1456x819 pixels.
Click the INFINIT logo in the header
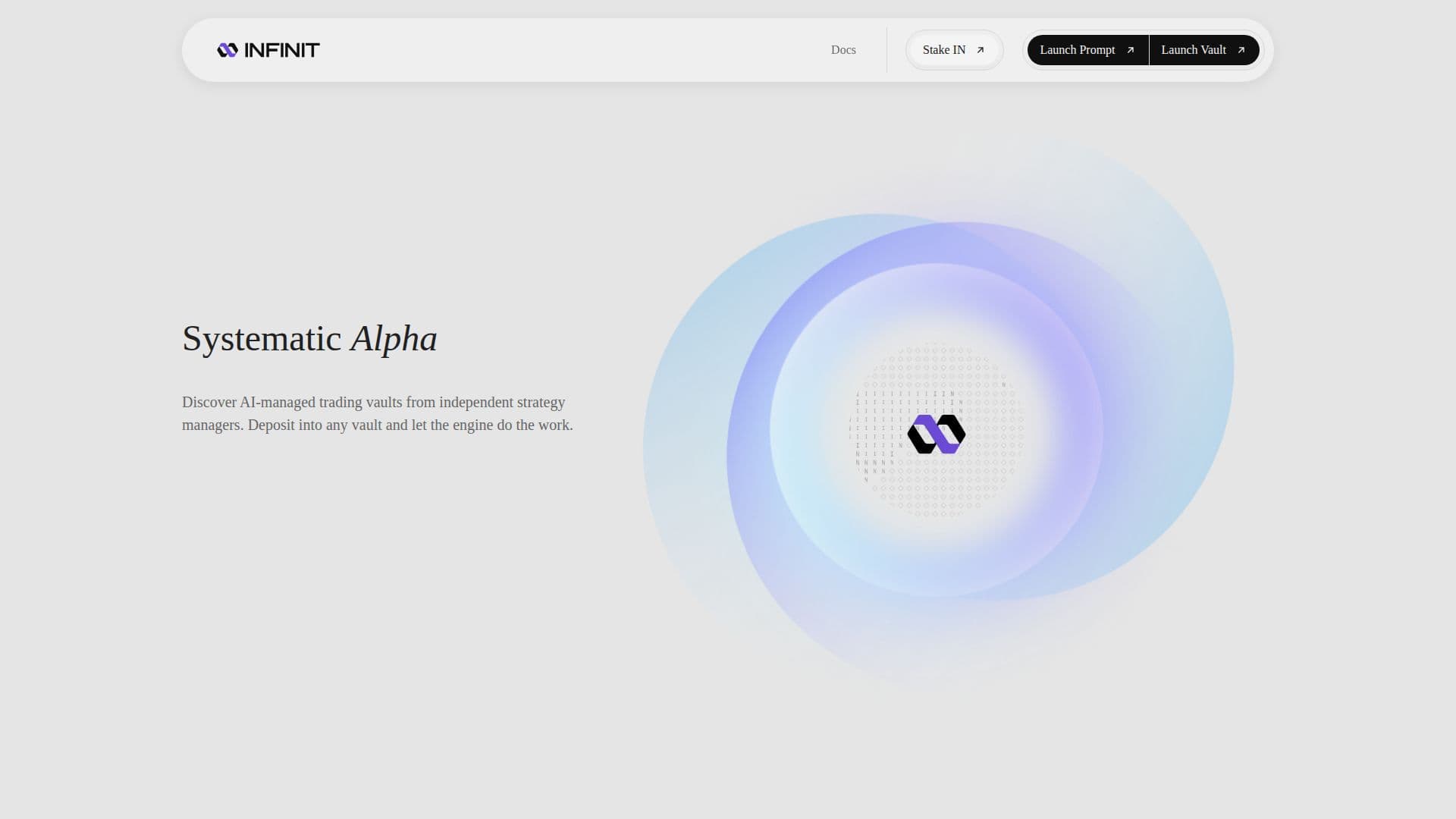[x=268, y=50]
